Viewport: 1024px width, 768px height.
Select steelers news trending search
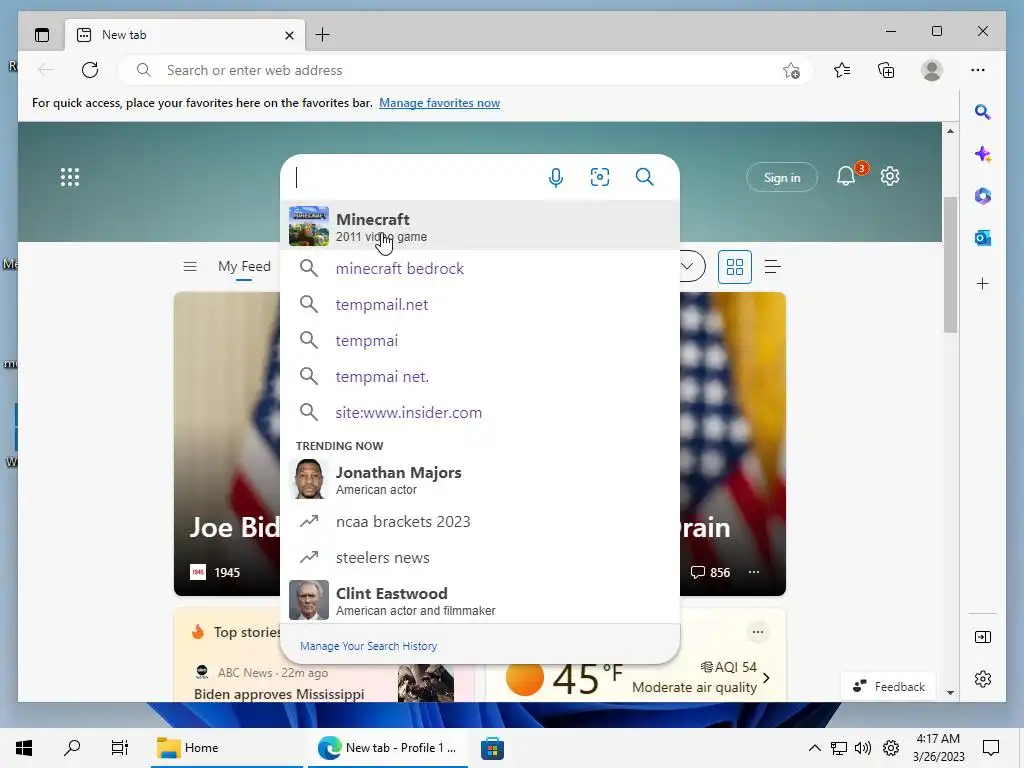point(480,557)
